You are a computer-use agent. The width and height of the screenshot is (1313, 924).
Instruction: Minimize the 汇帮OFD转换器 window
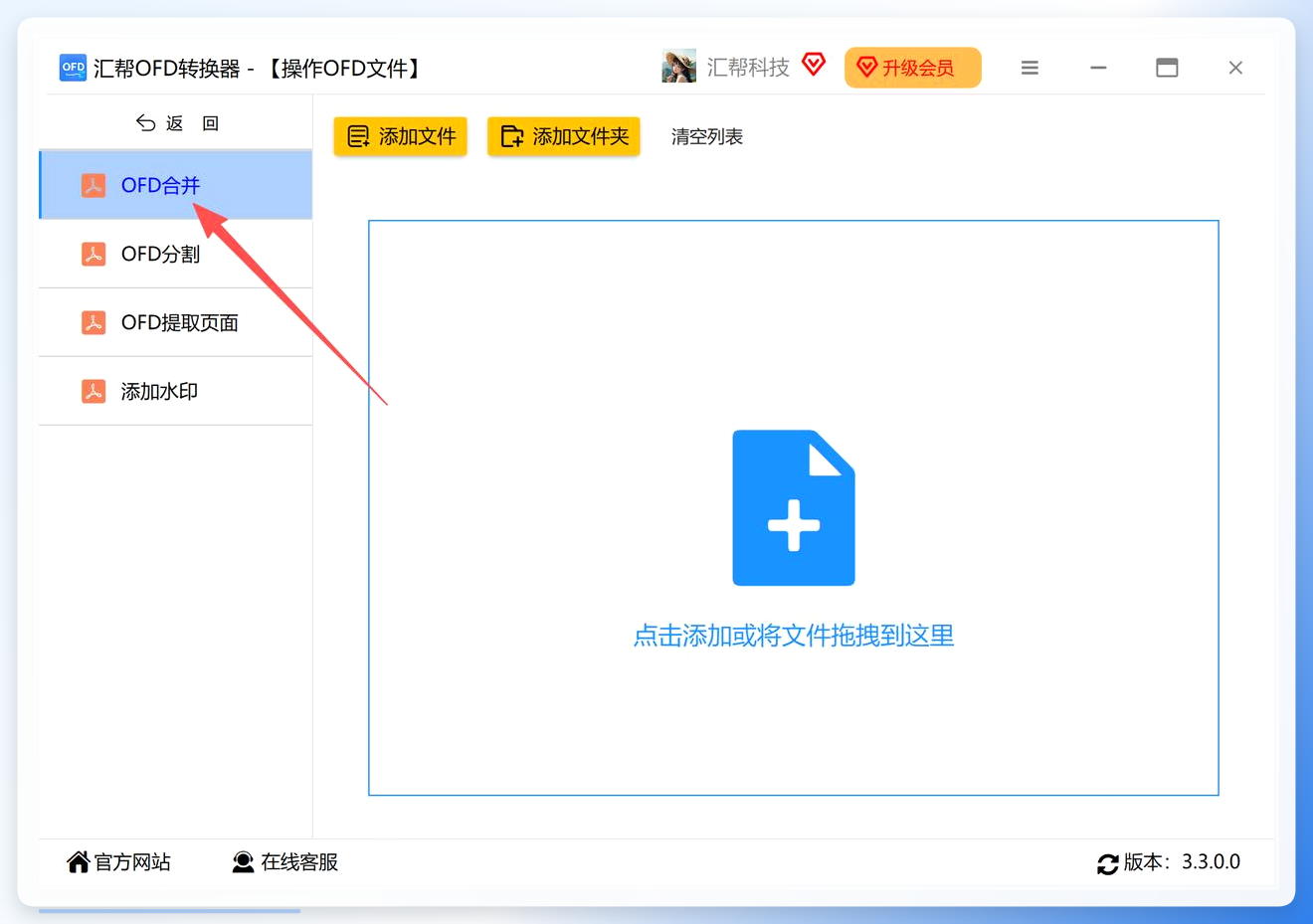tap(1098, 68)
